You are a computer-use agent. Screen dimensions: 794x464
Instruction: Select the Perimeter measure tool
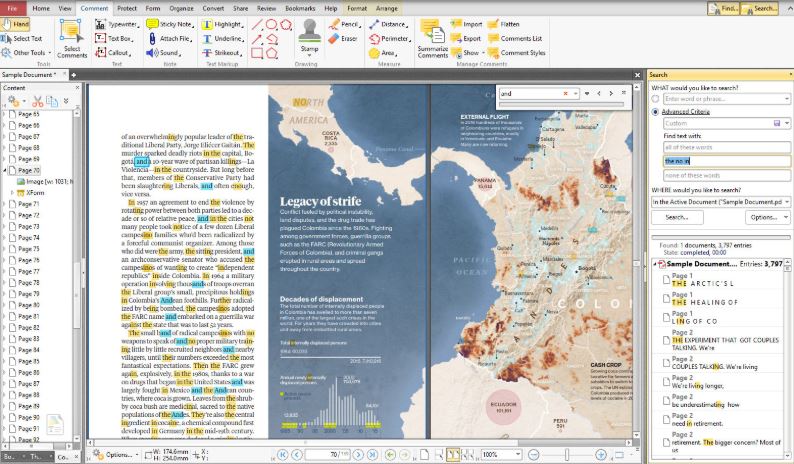389,38
